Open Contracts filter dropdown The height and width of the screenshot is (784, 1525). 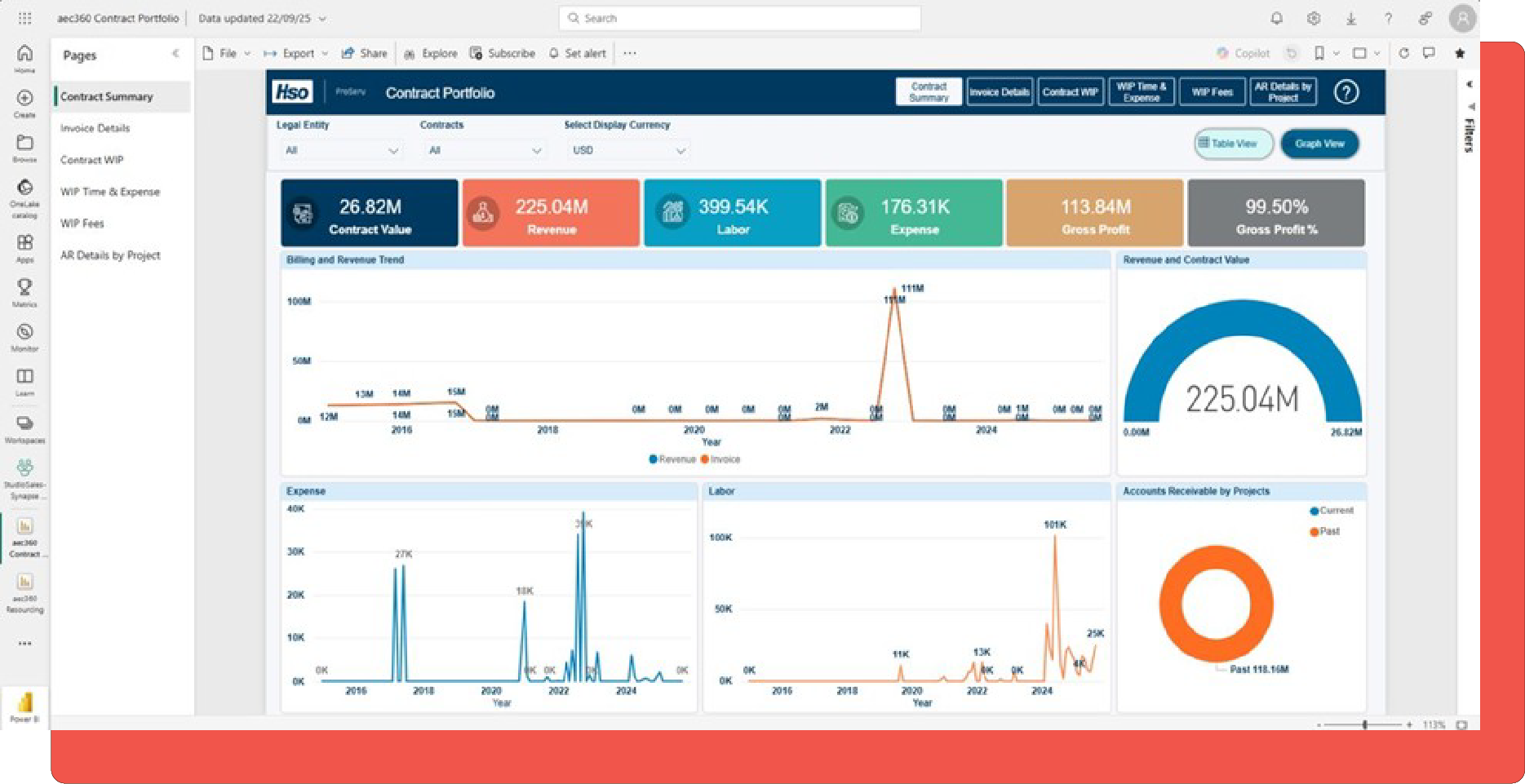pyautogui.click(x=485, y=150)
